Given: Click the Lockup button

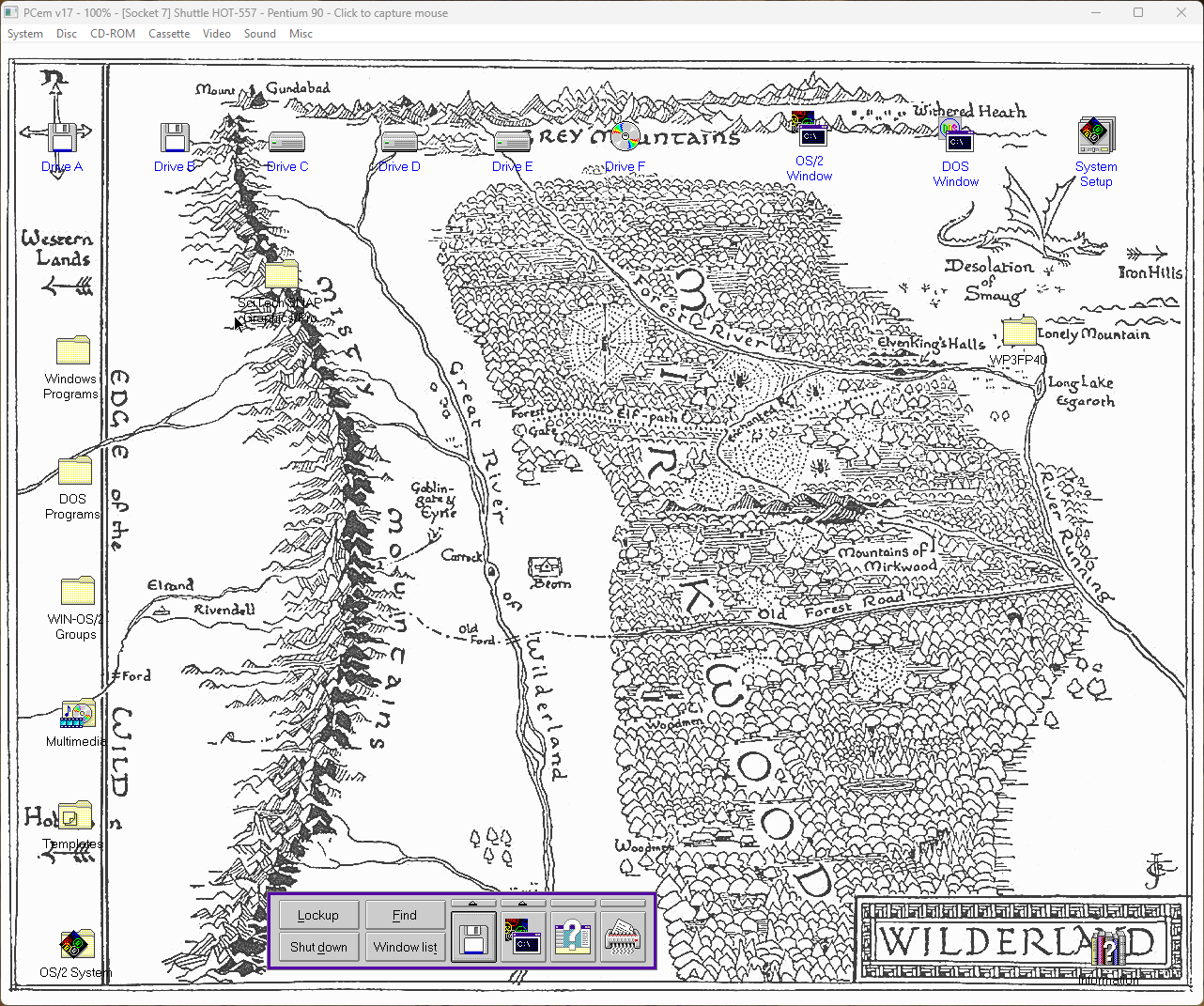Looking at the screenshot, I should tap(318, 915).
